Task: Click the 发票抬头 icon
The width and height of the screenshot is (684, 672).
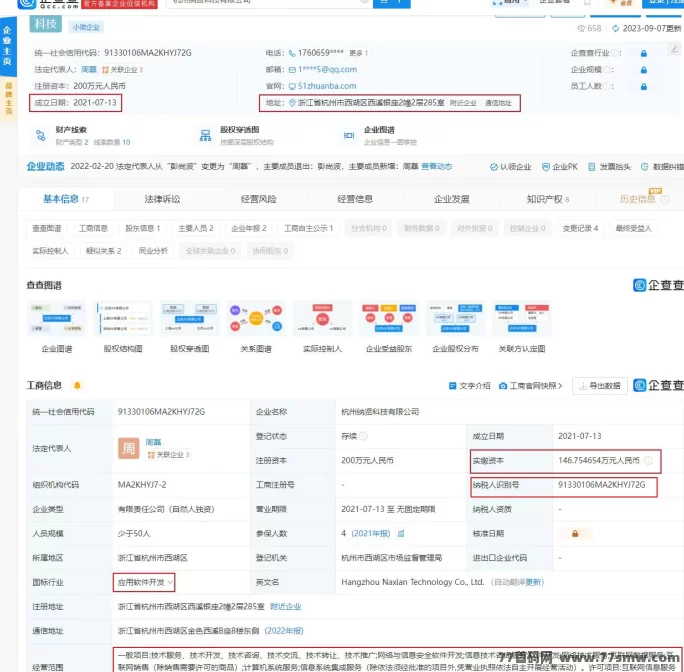Action: point(592,167)
